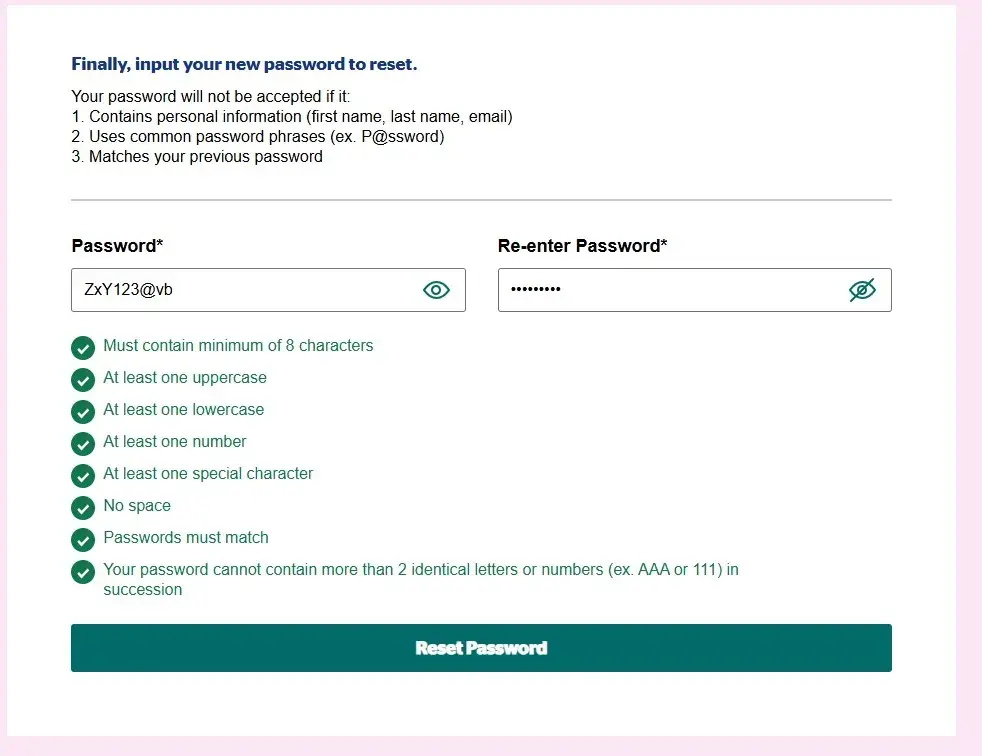Click the checkmark icon beside Passwords must match
The width and height of the screenshot is (982, 756).
pos(83,539)
